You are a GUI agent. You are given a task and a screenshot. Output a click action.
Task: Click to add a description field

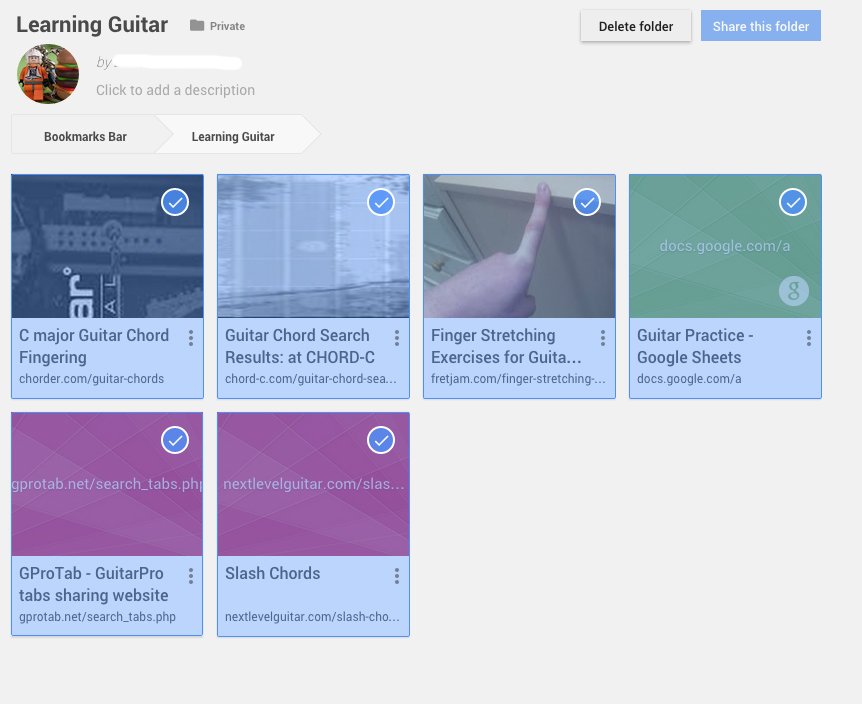pos(175,90)
